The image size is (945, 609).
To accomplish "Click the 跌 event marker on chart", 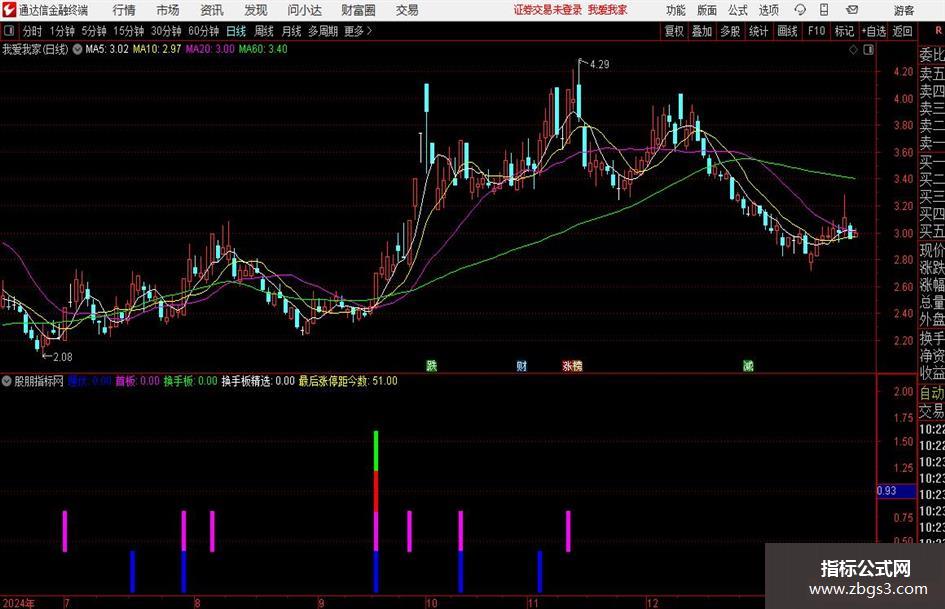I will point(432,365).
